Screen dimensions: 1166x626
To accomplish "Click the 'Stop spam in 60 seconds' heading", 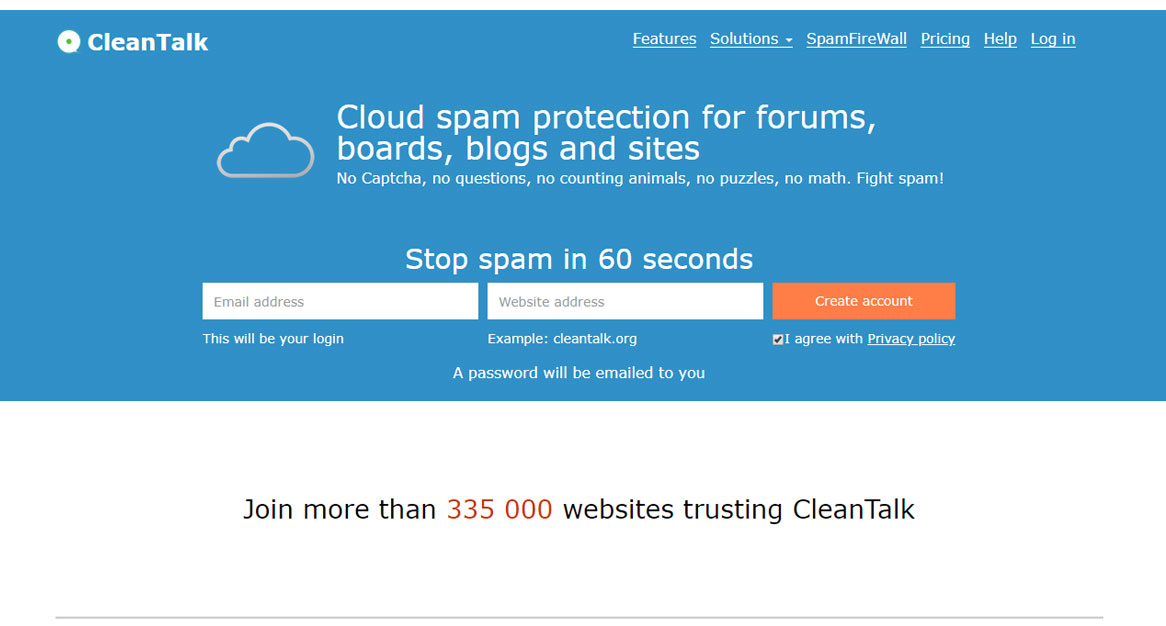I will click(x=578, y=259).
